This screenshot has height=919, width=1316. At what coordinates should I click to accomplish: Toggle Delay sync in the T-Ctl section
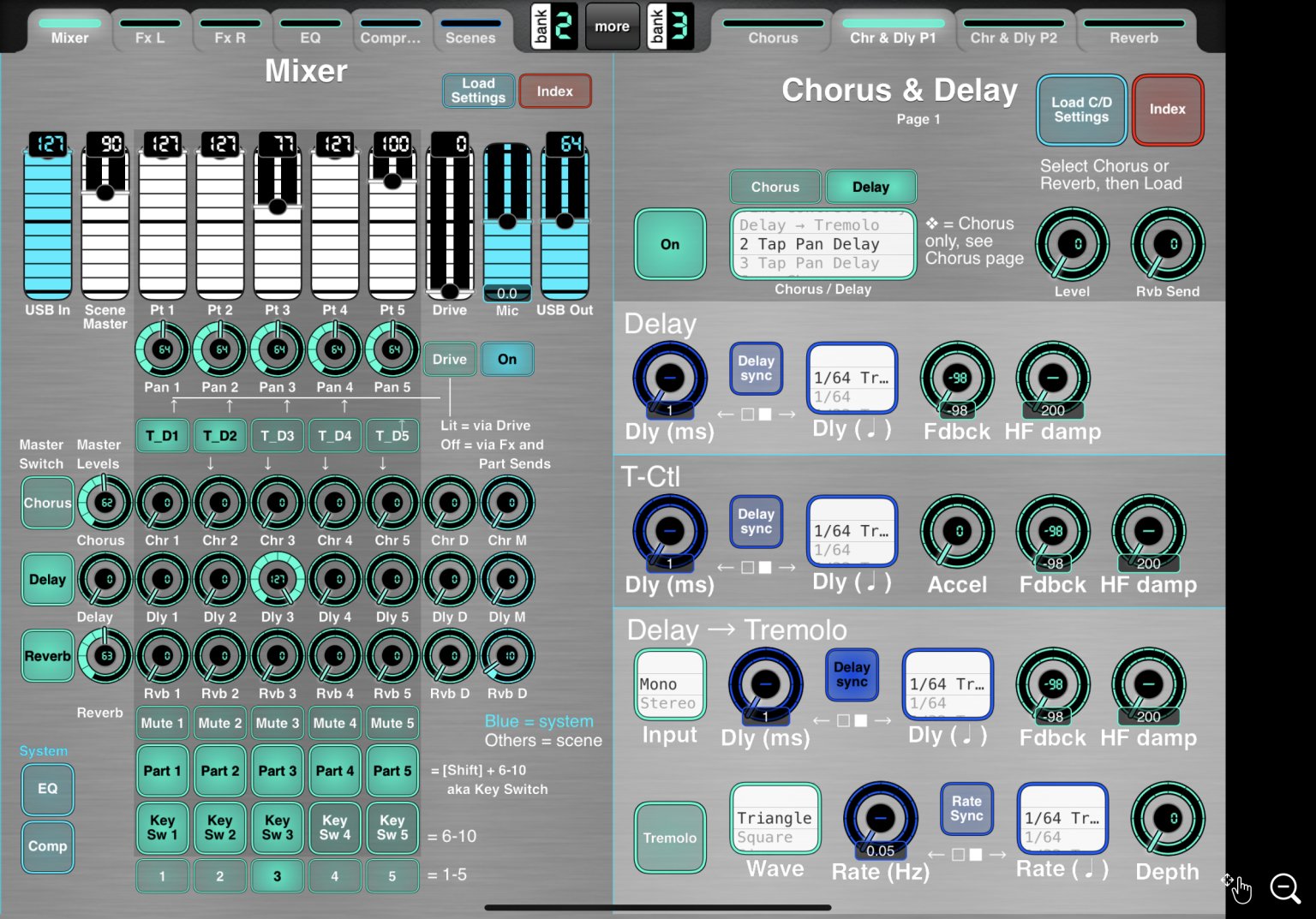[756, 522]
